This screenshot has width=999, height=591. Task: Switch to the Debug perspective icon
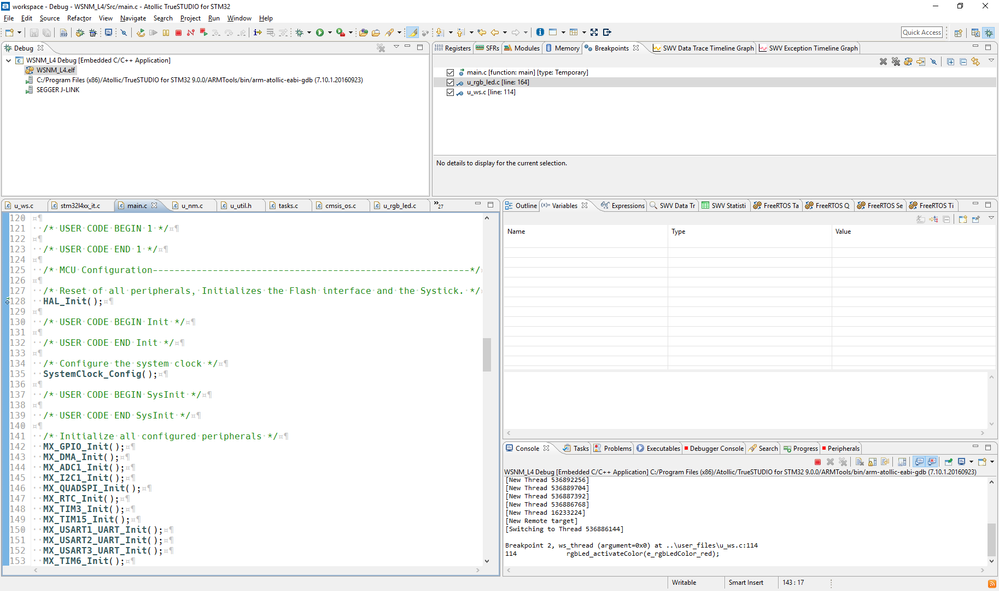coord(989,32)
